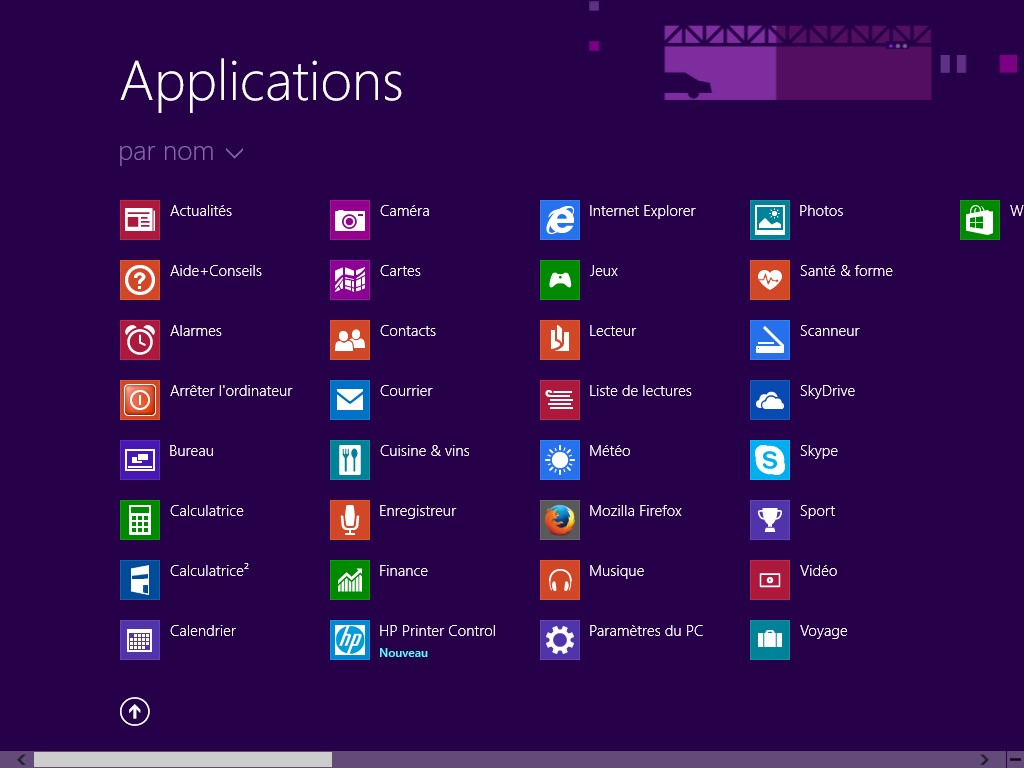
Task: Open the Windows Store icon
Action: tap(979, 220)
